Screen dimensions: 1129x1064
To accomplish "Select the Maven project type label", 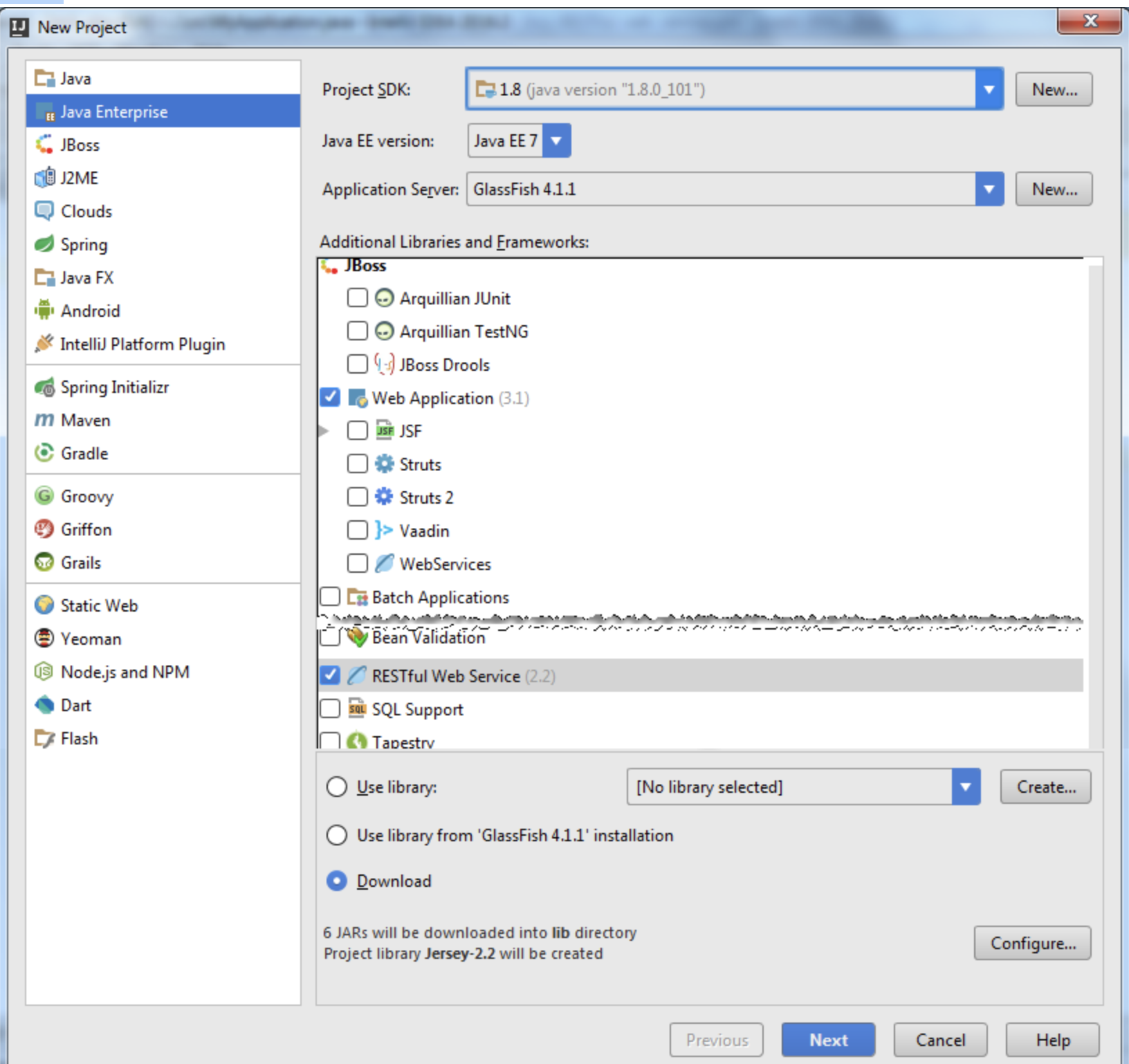I will pyautogui.click(x=86, y=420).
